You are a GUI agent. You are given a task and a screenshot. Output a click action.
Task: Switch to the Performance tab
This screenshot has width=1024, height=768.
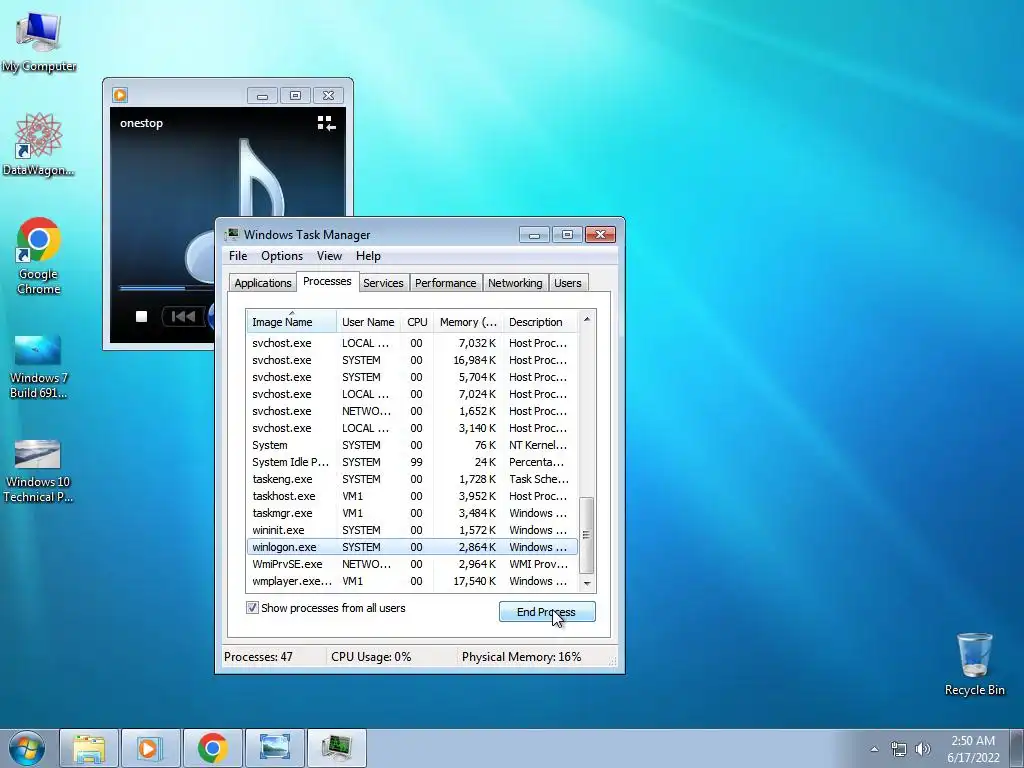click(x=445, y=283)
